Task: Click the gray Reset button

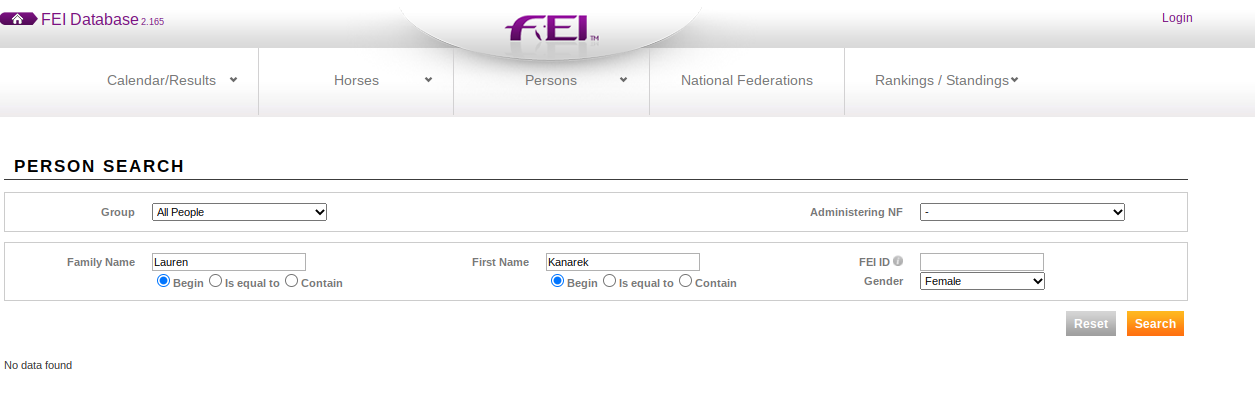Action: coord(1091,324)
